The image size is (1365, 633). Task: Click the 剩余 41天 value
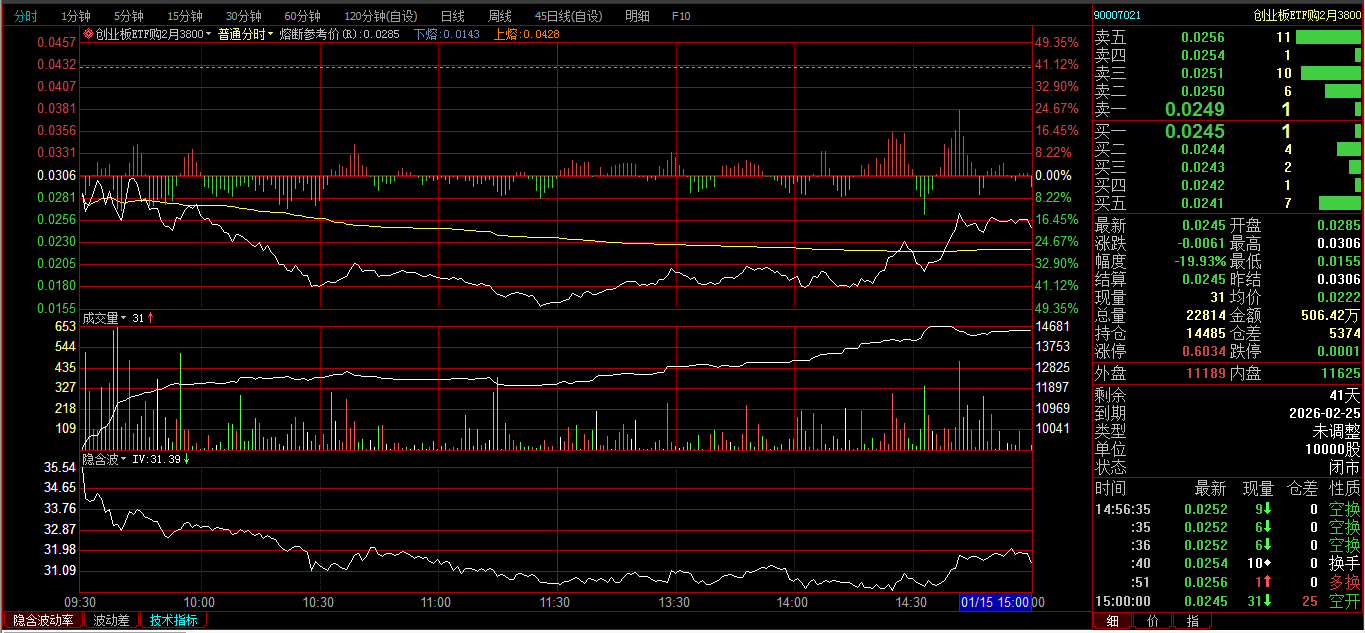(x=1344, y=395)
